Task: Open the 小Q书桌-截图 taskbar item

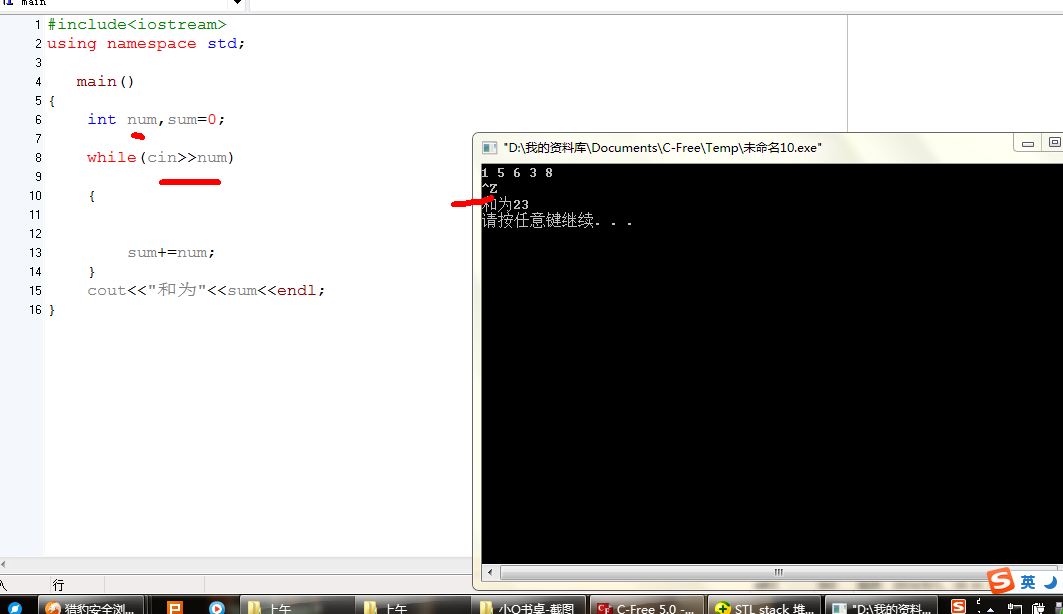Action: [x=527, y=607]
